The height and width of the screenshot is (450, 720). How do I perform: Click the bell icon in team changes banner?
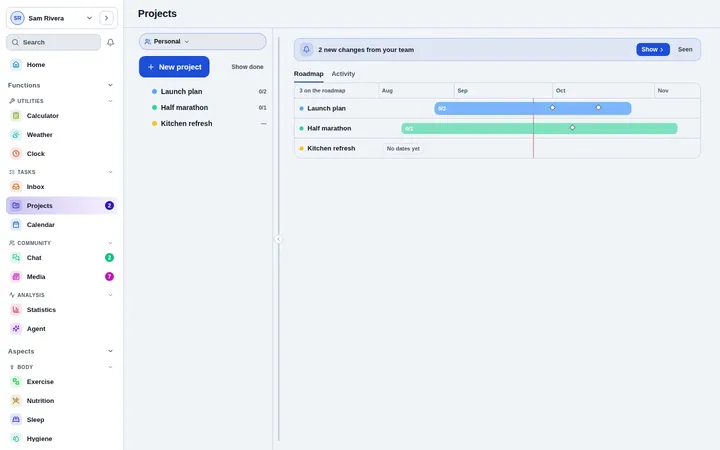306,49
